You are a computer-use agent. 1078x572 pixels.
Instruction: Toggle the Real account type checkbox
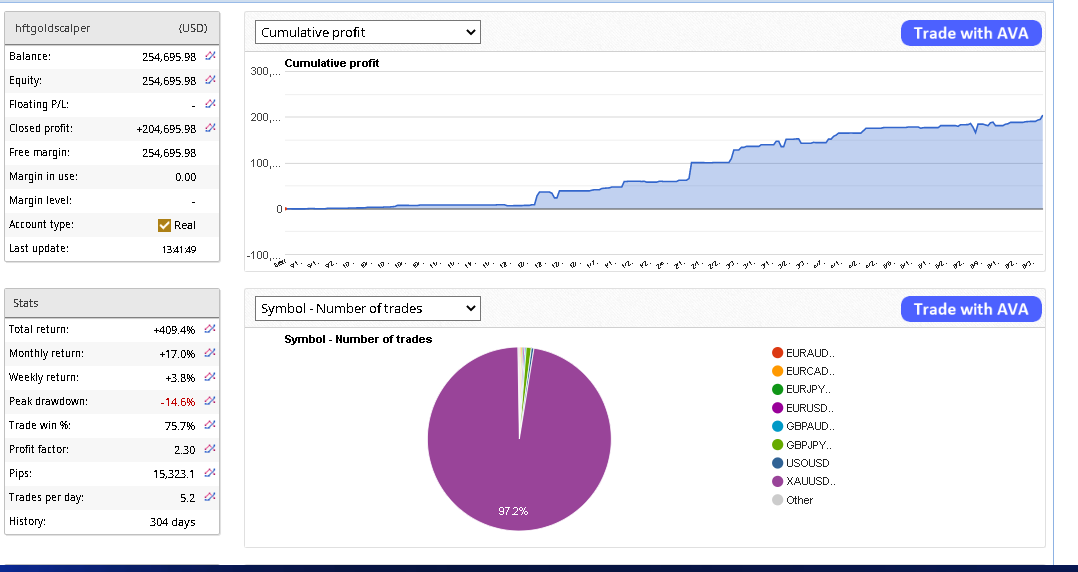tap(165, 225)
